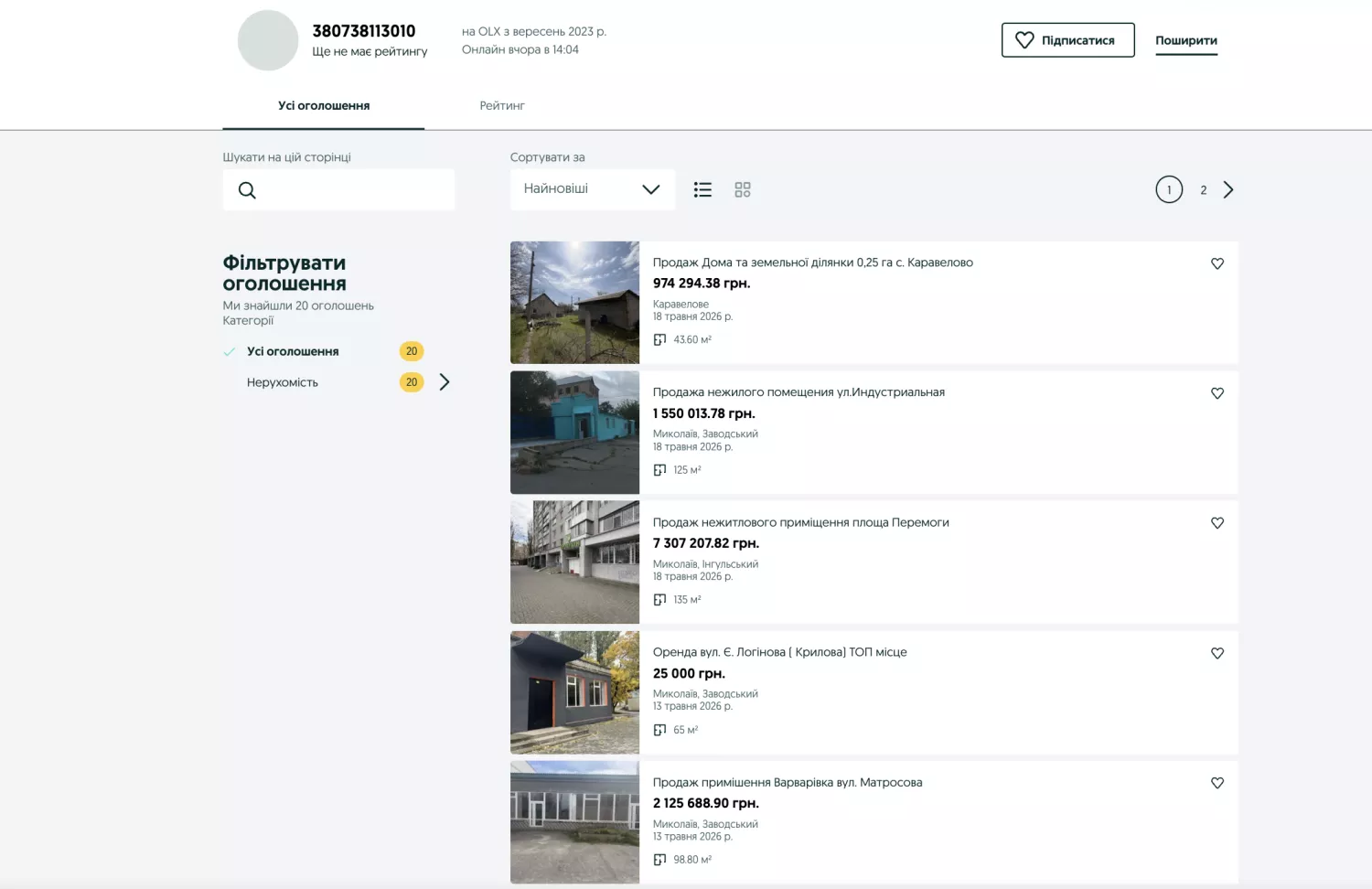1372x889 pixels.
Task: Toggle favorite on площа Перемоги listing
Action: pyautogui.click(x=1217, y=523)
